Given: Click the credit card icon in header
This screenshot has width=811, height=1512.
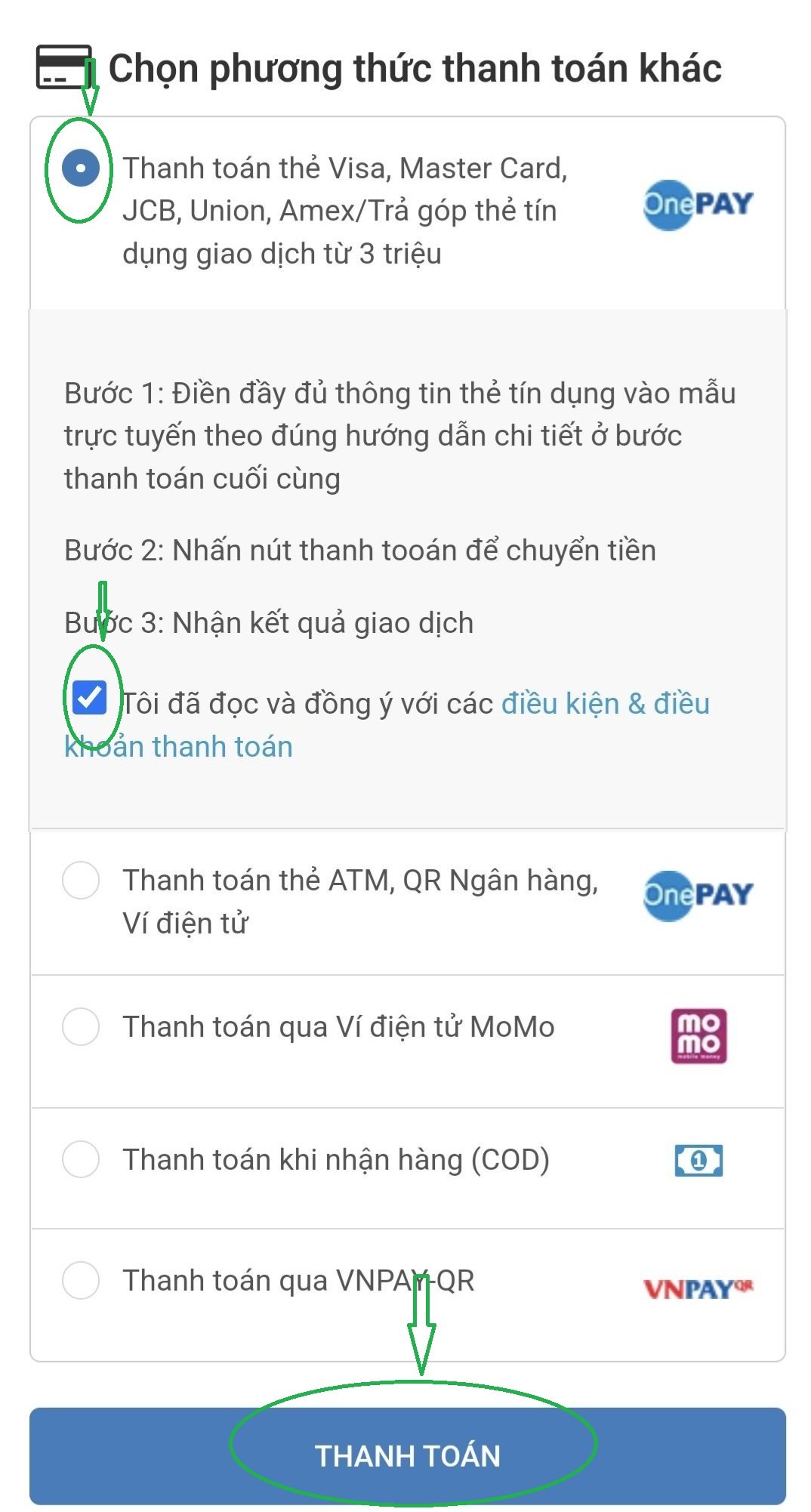Looking at the screenshot, I should (x=63, y=67).
